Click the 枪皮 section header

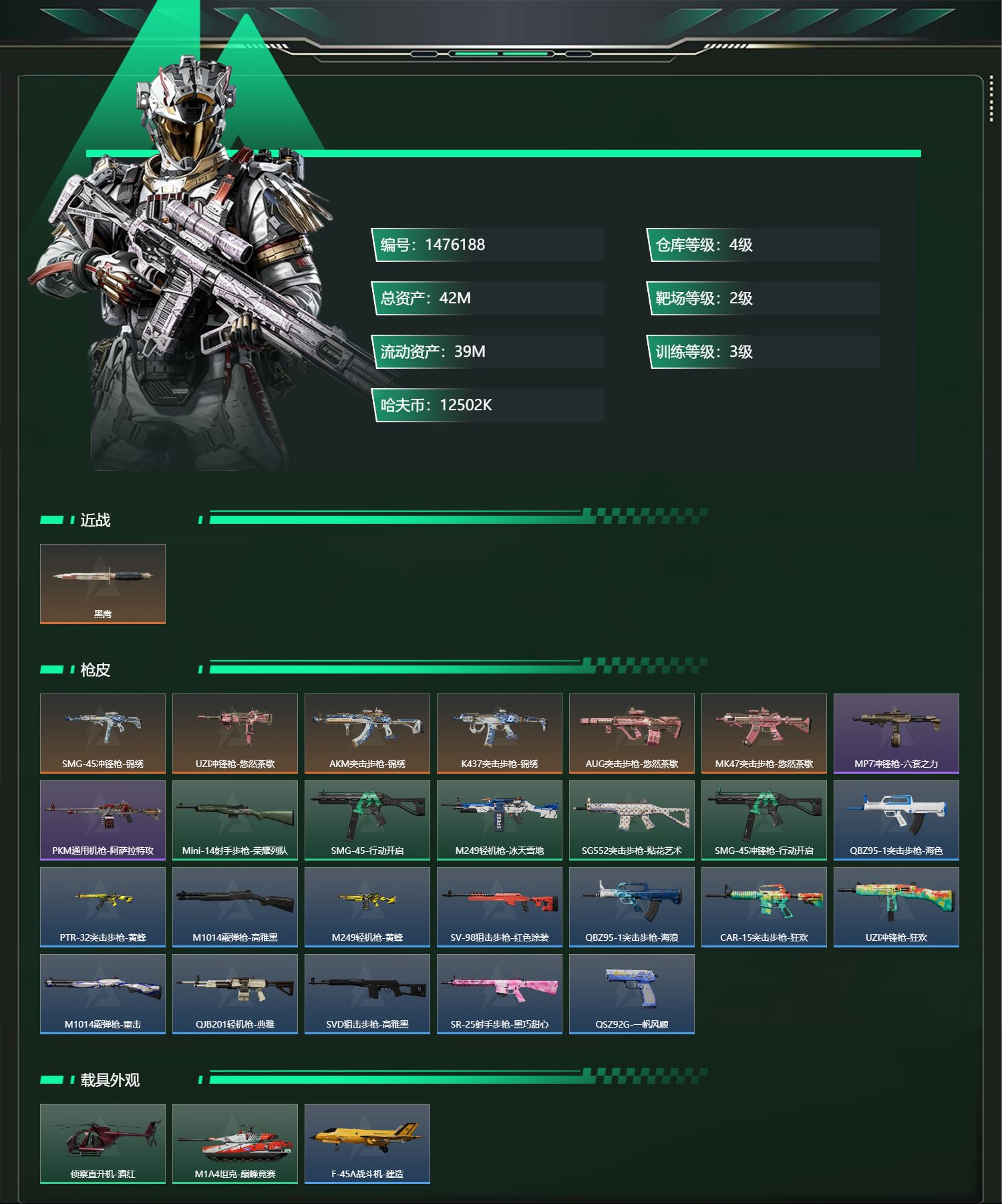click(95, 669)
